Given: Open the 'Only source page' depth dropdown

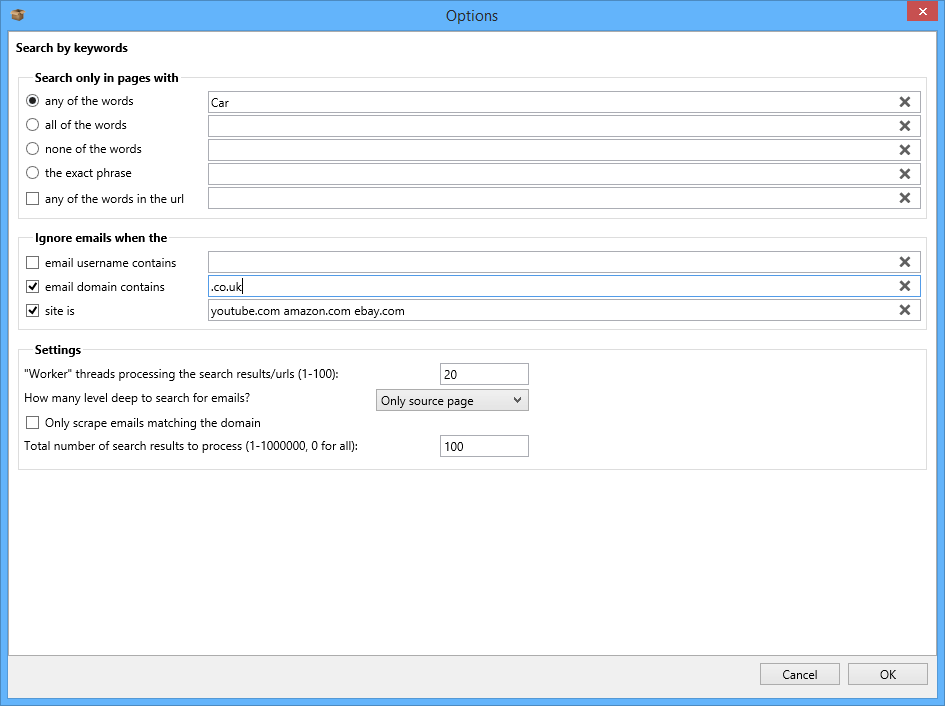Looking at the screenshot, I should pos(452,401).
